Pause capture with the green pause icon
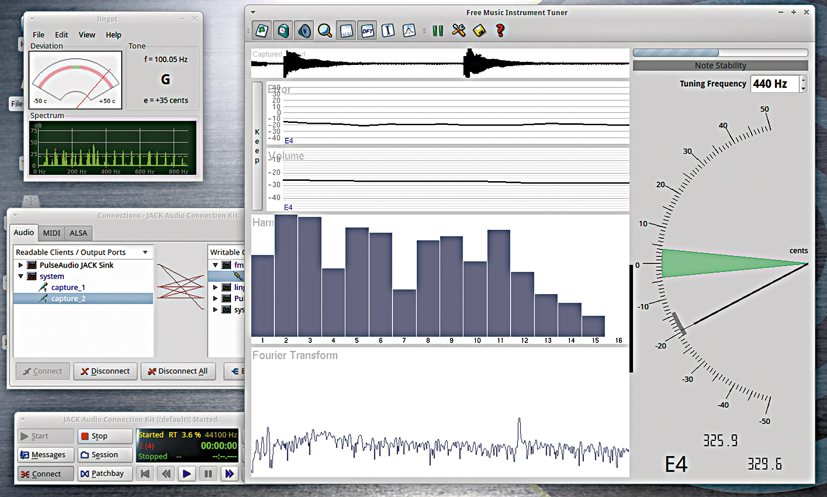This screenshot has height=497, width=827. pos(438,31)
